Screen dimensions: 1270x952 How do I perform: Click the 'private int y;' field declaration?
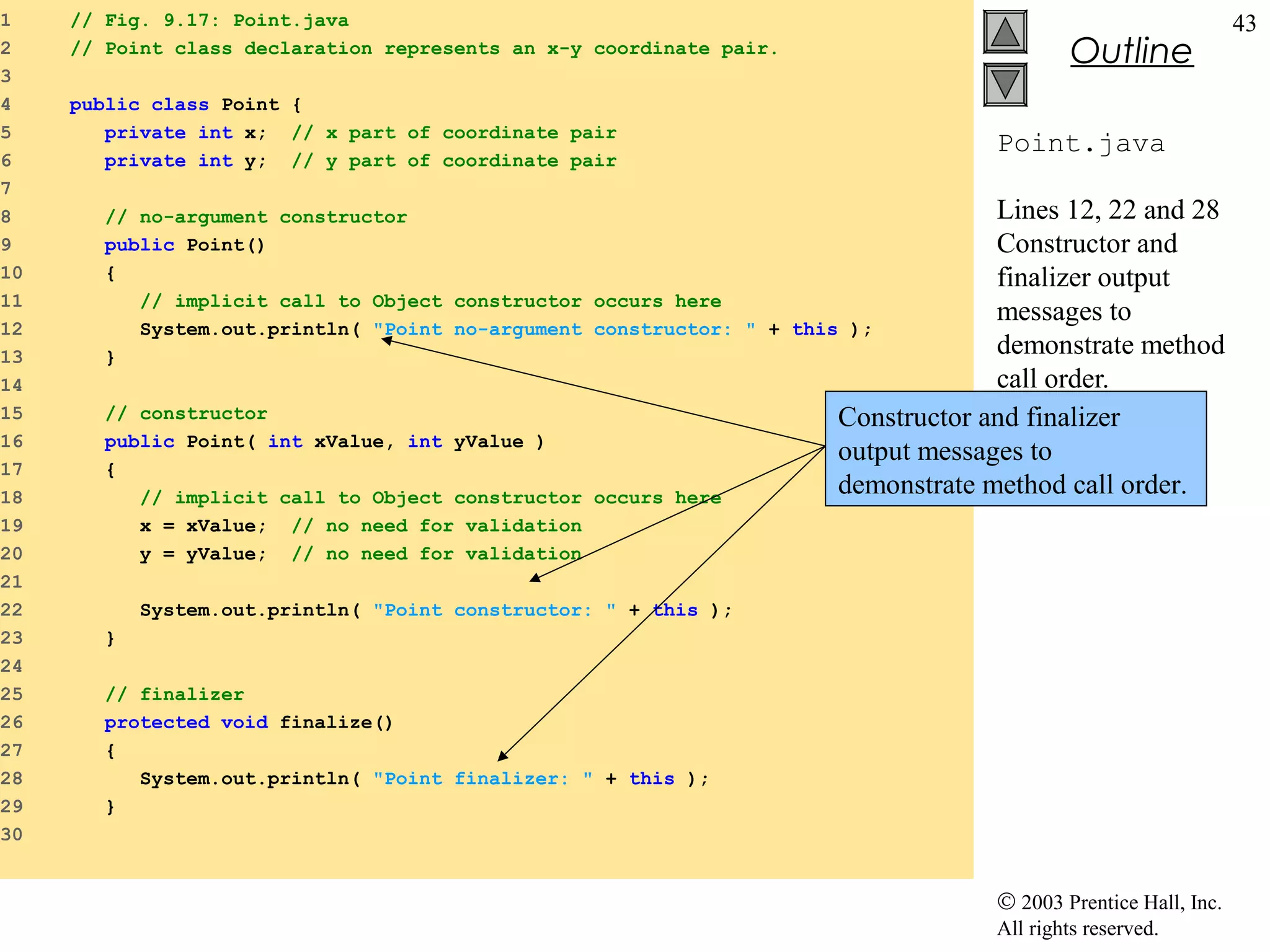(x=185, y=161)
